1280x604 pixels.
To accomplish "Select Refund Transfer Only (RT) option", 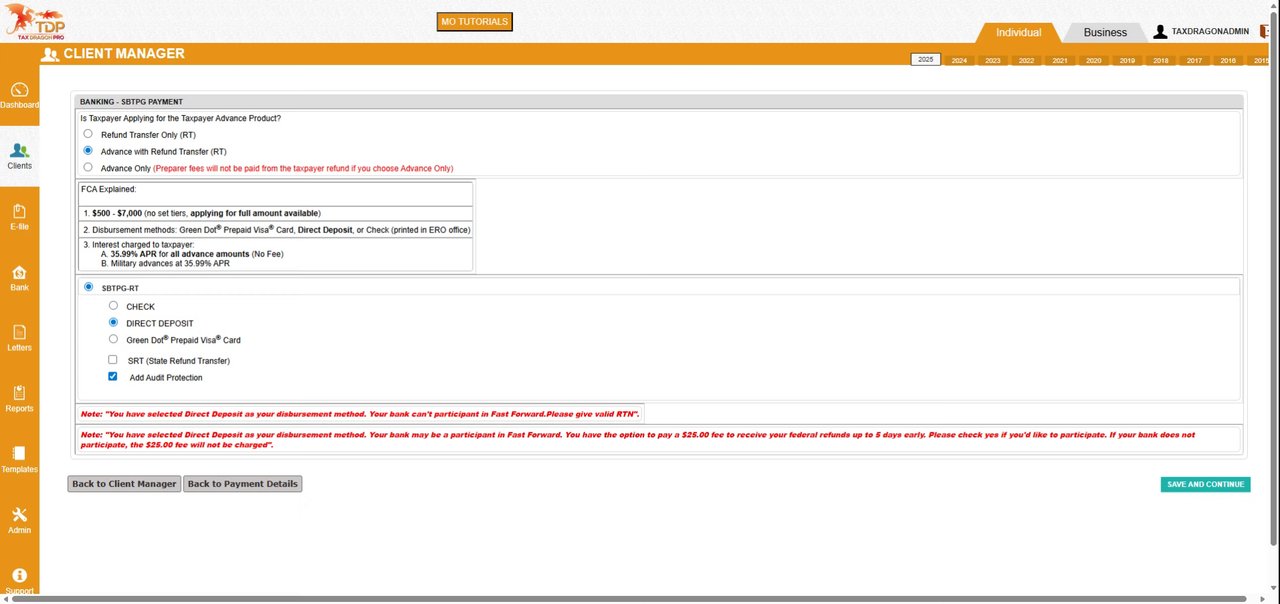I will point(88,133).
